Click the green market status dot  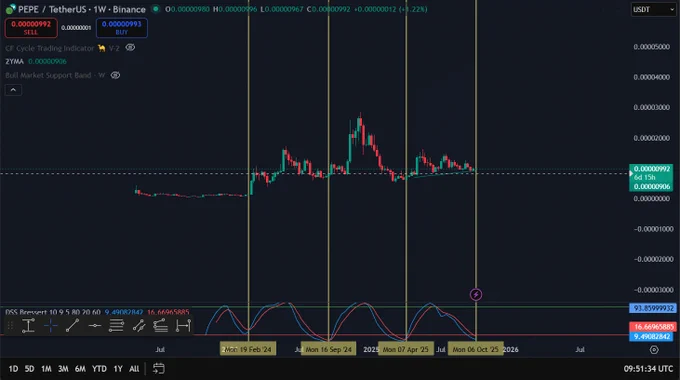pos(155,9)
